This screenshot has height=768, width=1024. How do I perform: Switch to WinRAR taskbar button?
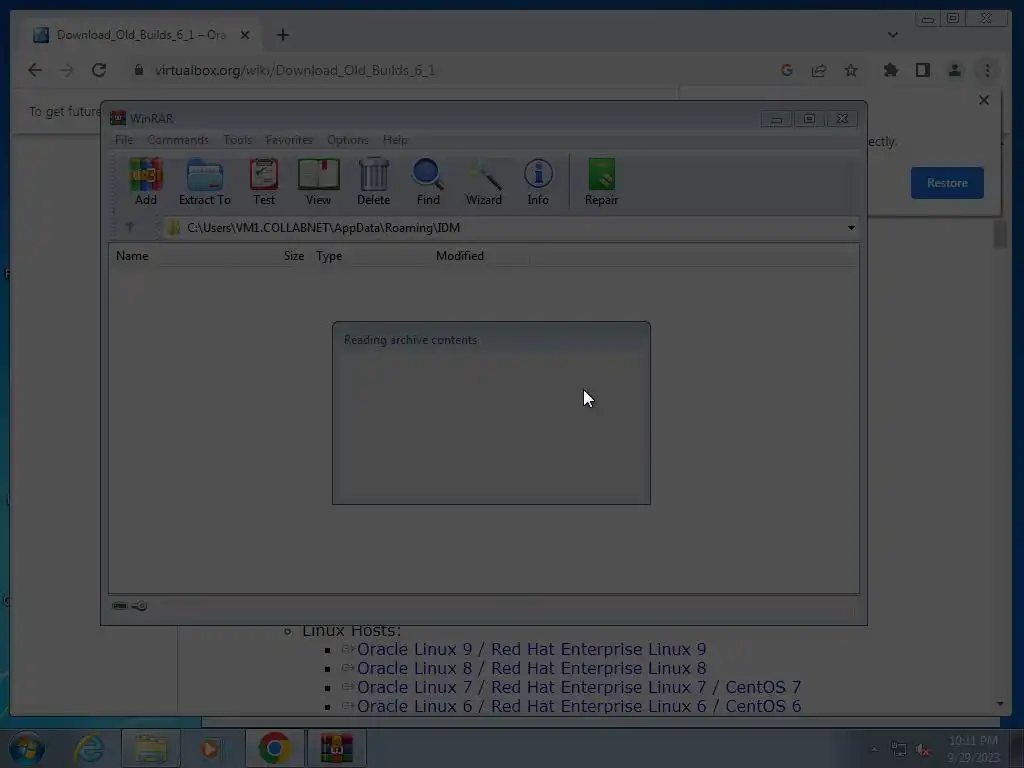336,748
